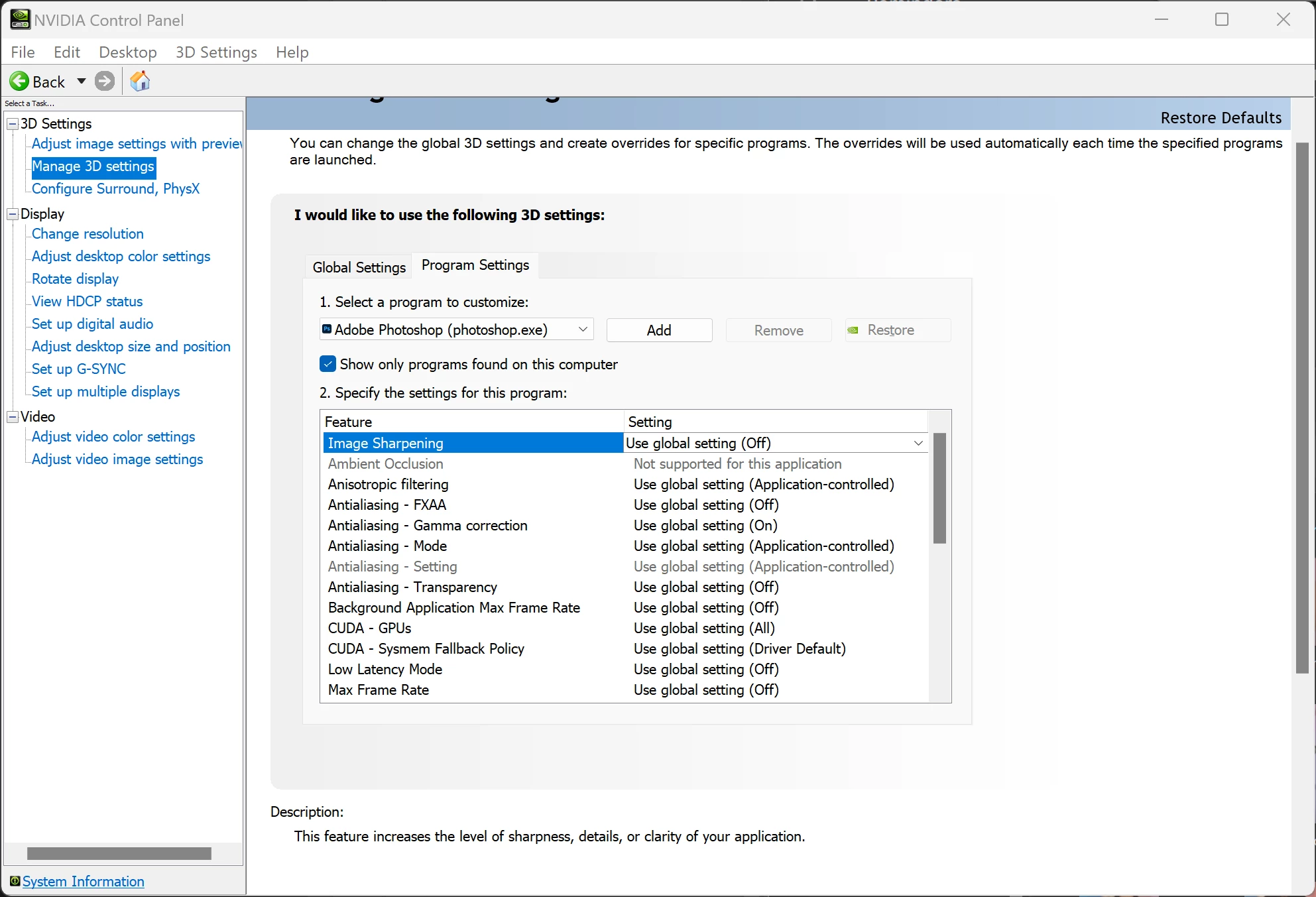
Task: Open the program selection dropdown
Action: pyautogui.click(x=583, y=329)
